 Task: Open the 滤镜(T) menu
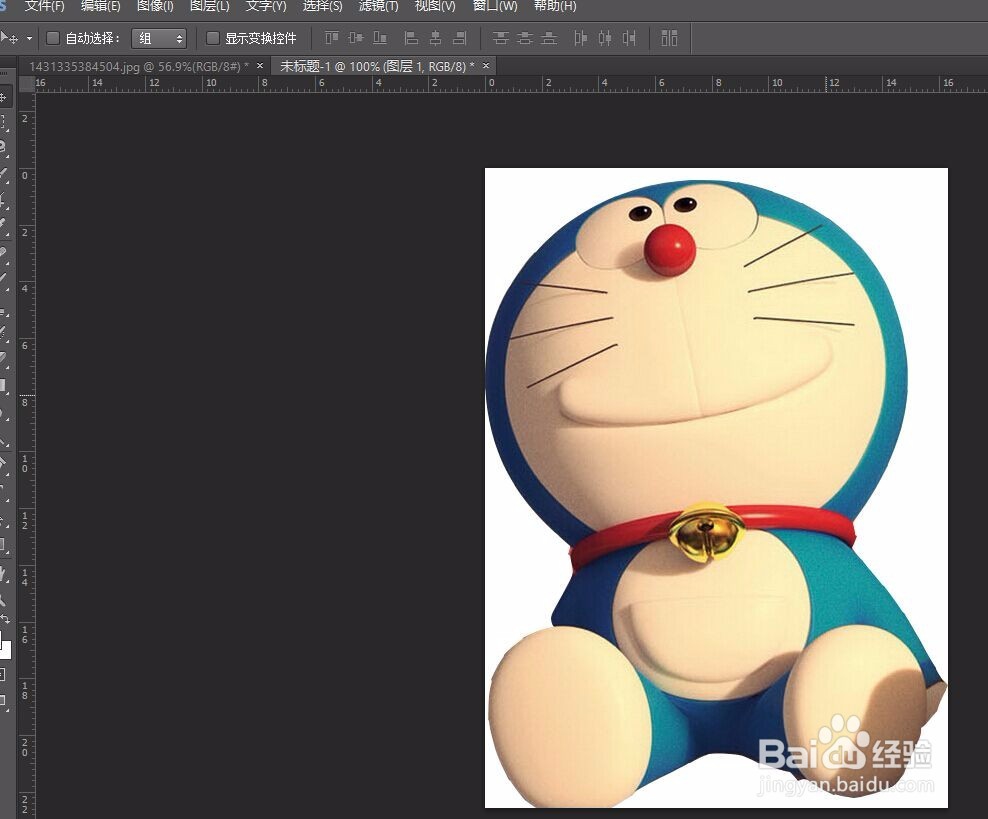pyautogui.click(x=378, y=6)
